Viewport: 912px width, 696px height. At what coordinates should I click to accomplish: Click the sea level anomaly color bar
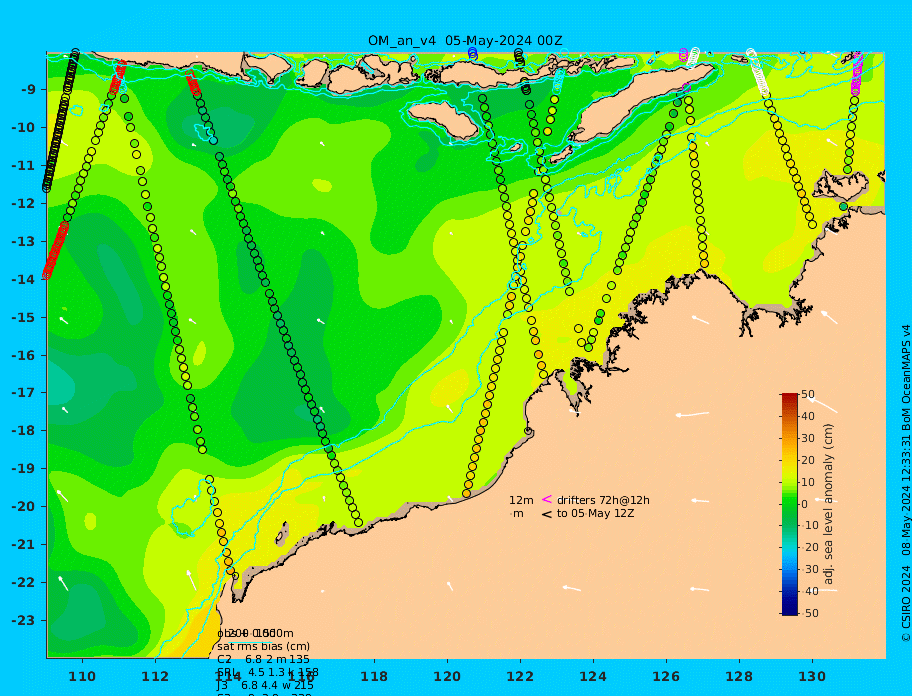[790, 504]
